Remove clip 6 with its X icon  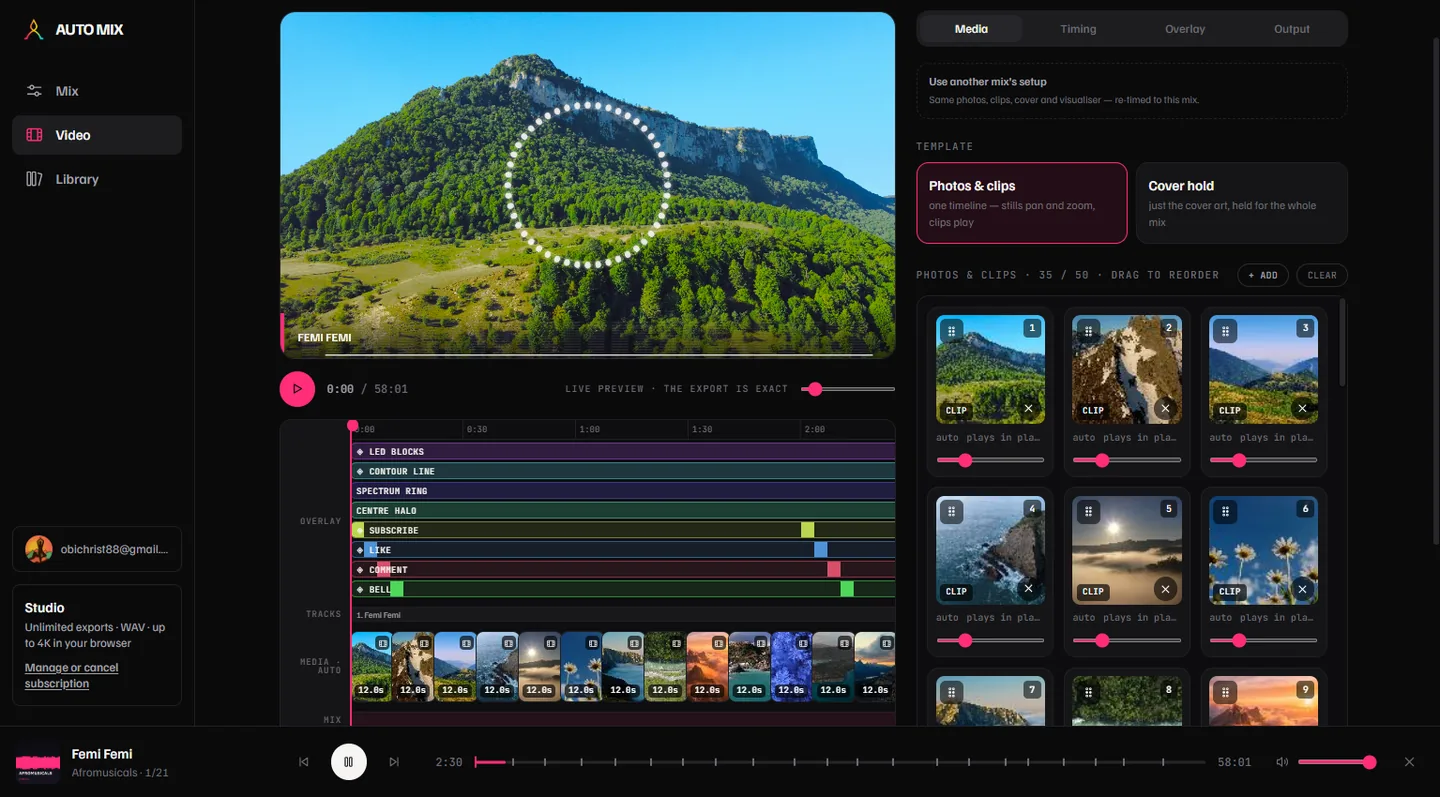point(1302,590)
